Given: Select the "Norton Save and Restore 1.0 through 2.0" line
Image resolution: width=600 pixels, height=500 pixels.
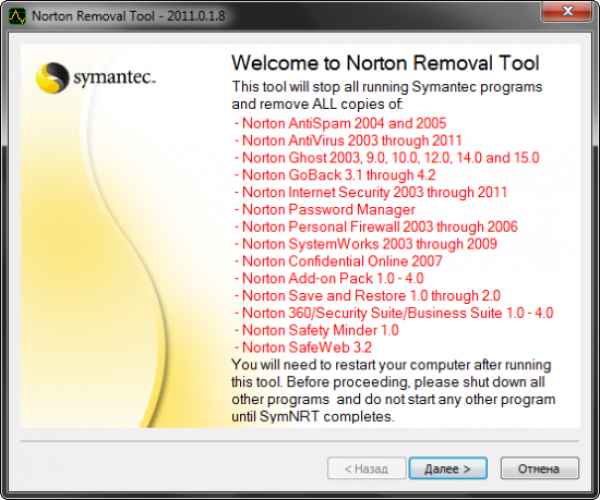Looking at the screenshot, I should (x=367, y=296).
